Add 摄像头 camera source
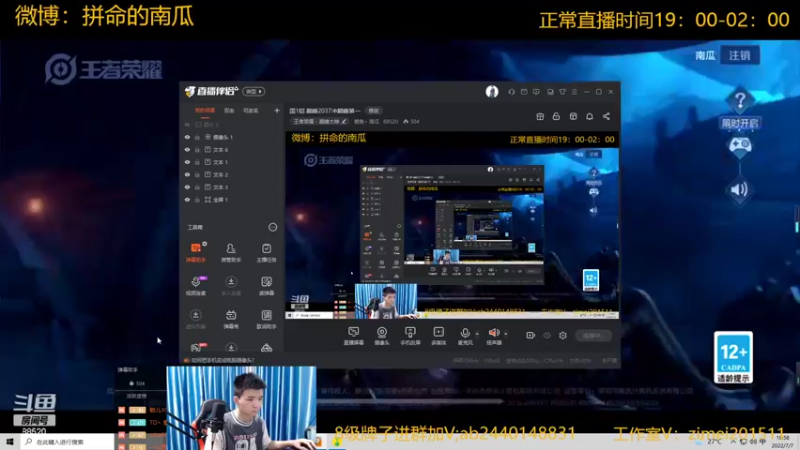Screen dimensions: 800x450 [382, 336]
